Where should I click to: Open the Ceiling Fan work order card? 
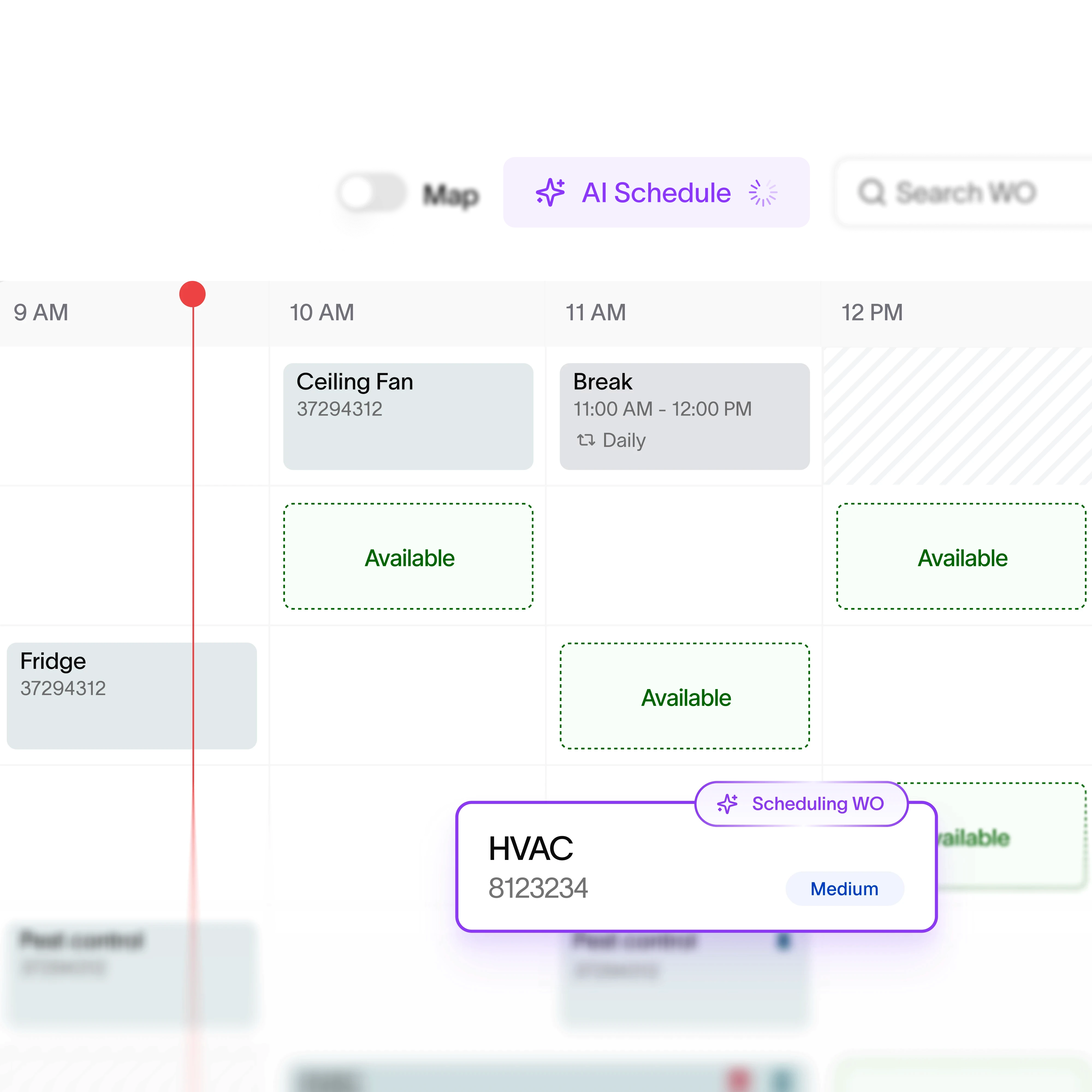coord(408,416)
